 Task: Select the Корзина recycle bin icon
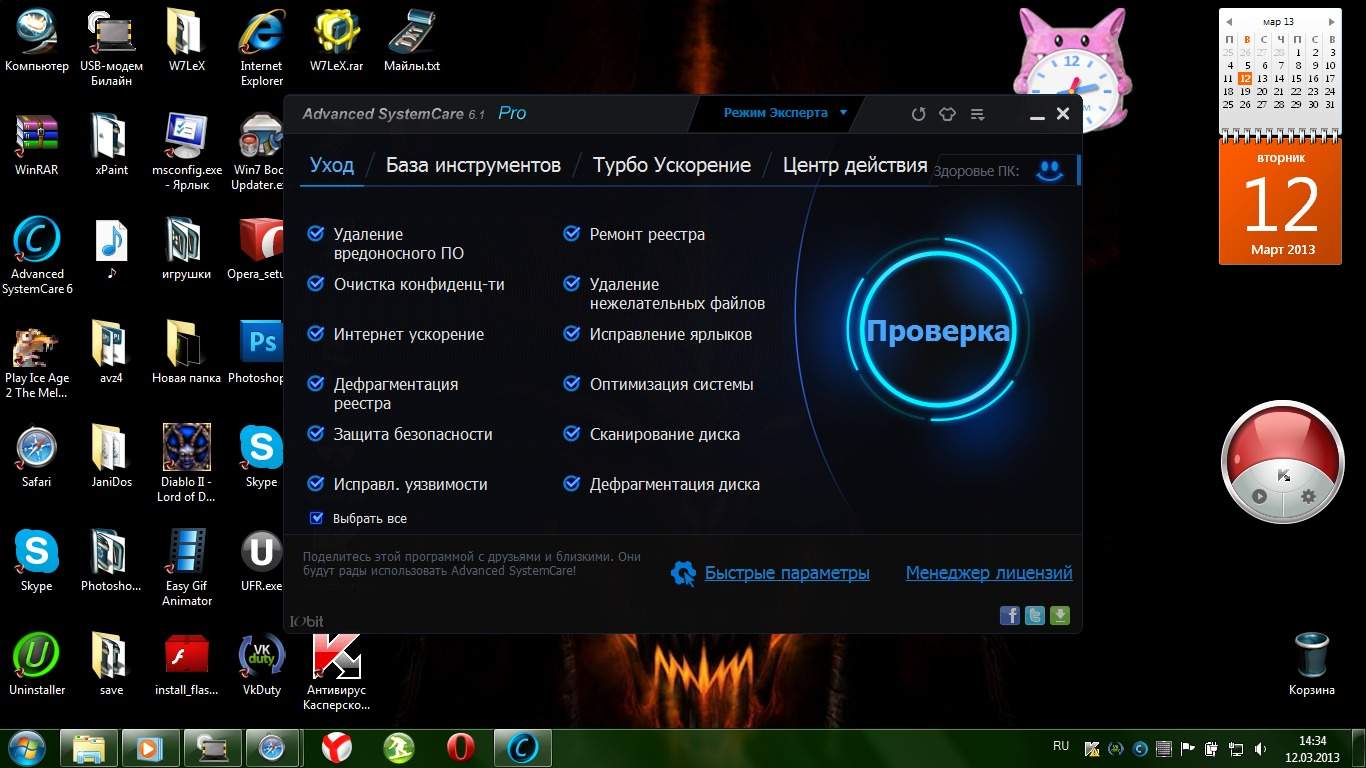coord(1311,665)
